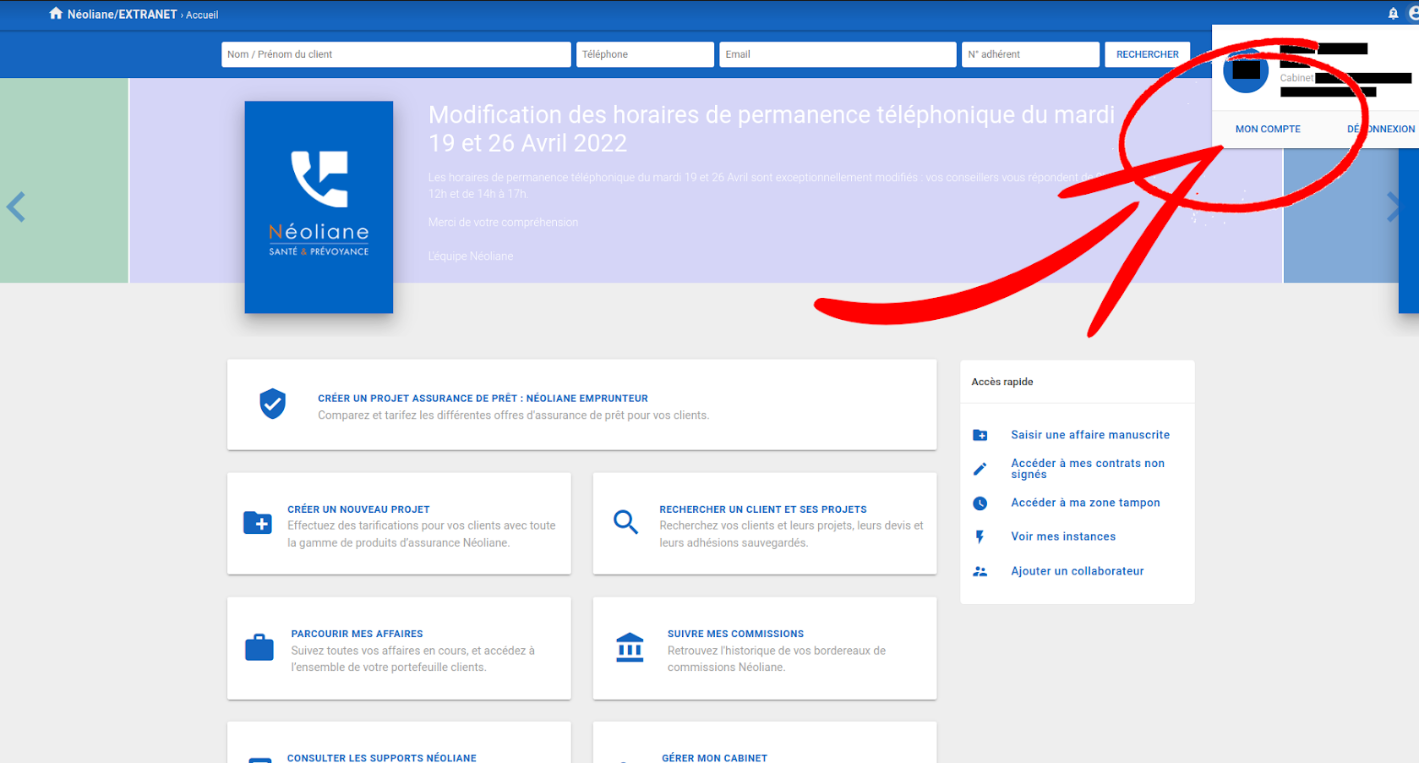Image resolution: width=1419 pixels, height=763 pixels.
Task: Advance to next carousel slide arrow
Action: pos(1394,207)
